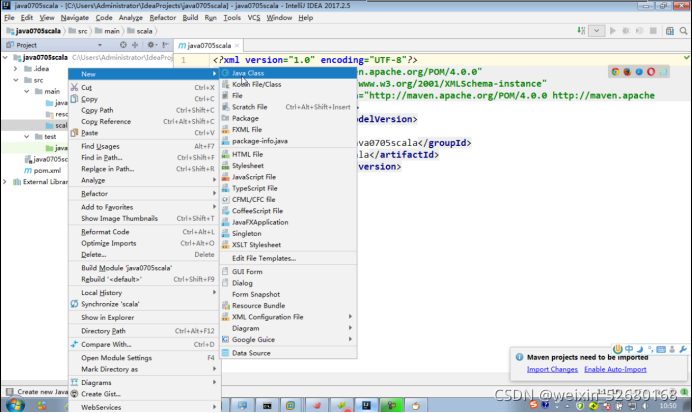The image size is (692, 413).
Task: Select Kotlin File/Class in New submenu
Action: click(288, 84)
